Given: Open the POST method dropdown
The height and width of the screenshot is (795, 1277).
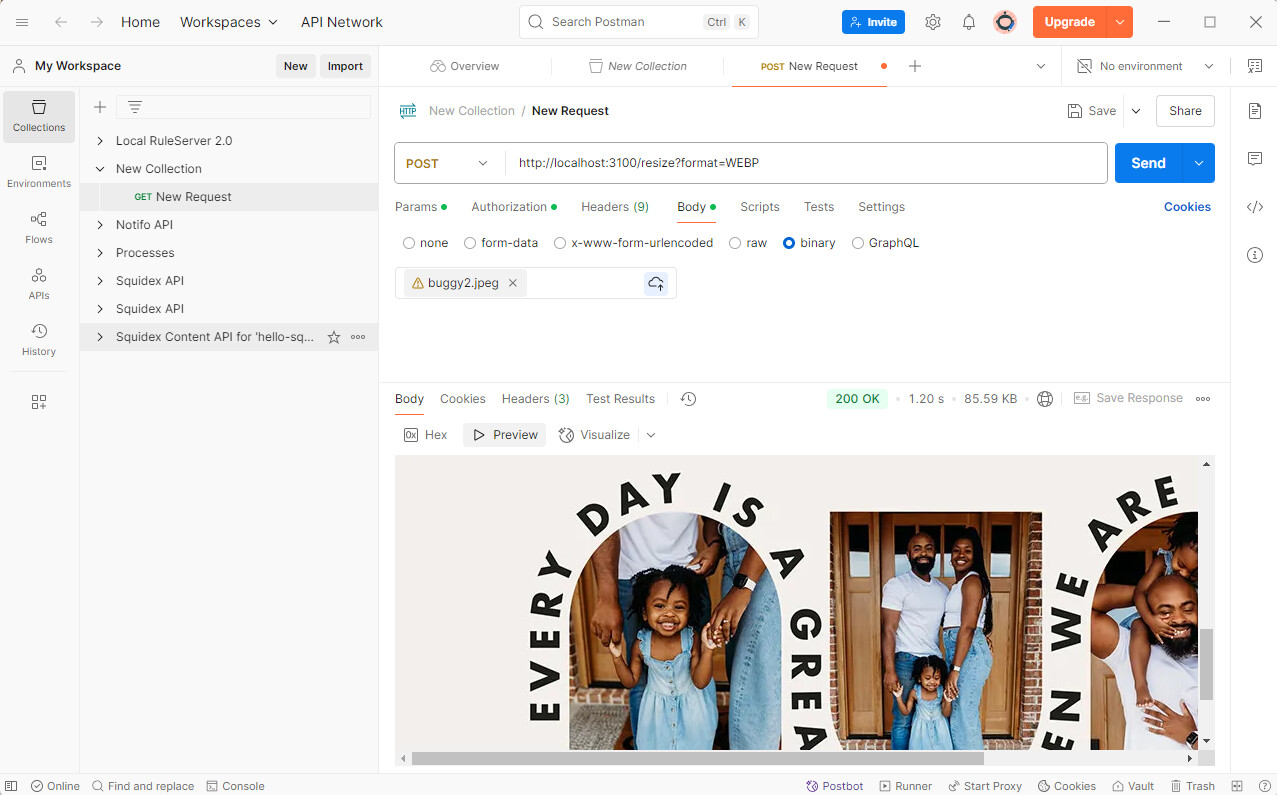Looking at the screenshot, I should [x=448, y=163].
